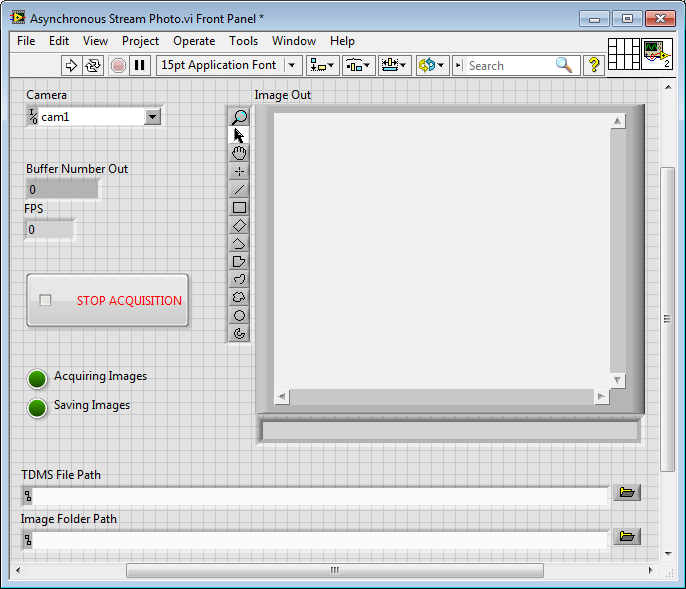Expand the Application Font dropdown
686x589 pixels.
point(292,65)
